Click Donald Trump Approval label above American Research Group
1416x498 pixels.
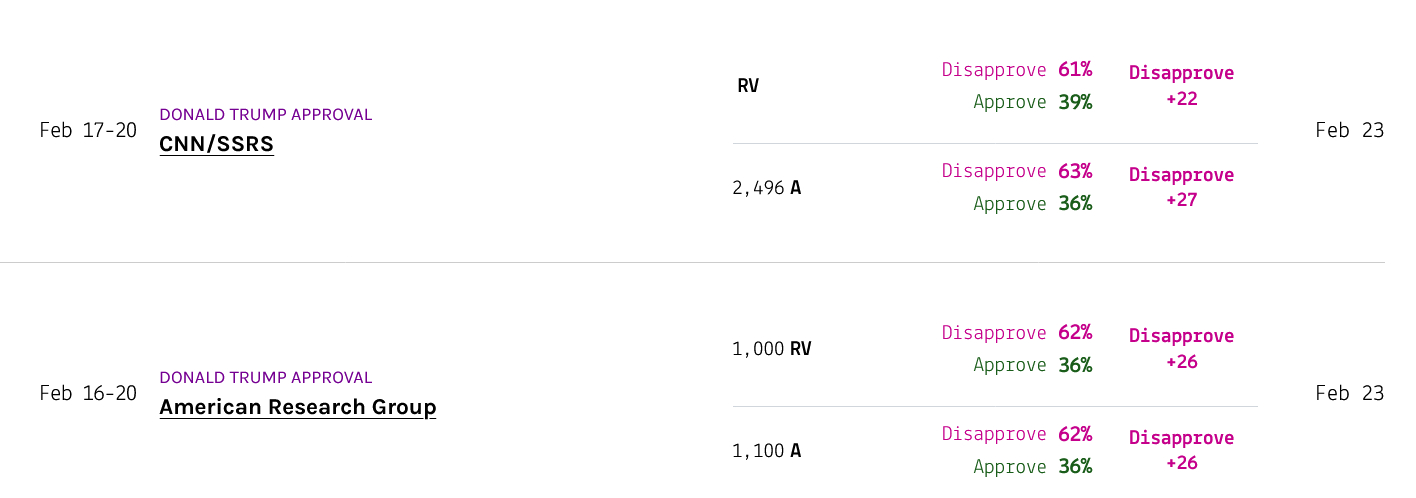tap(265, 378)
